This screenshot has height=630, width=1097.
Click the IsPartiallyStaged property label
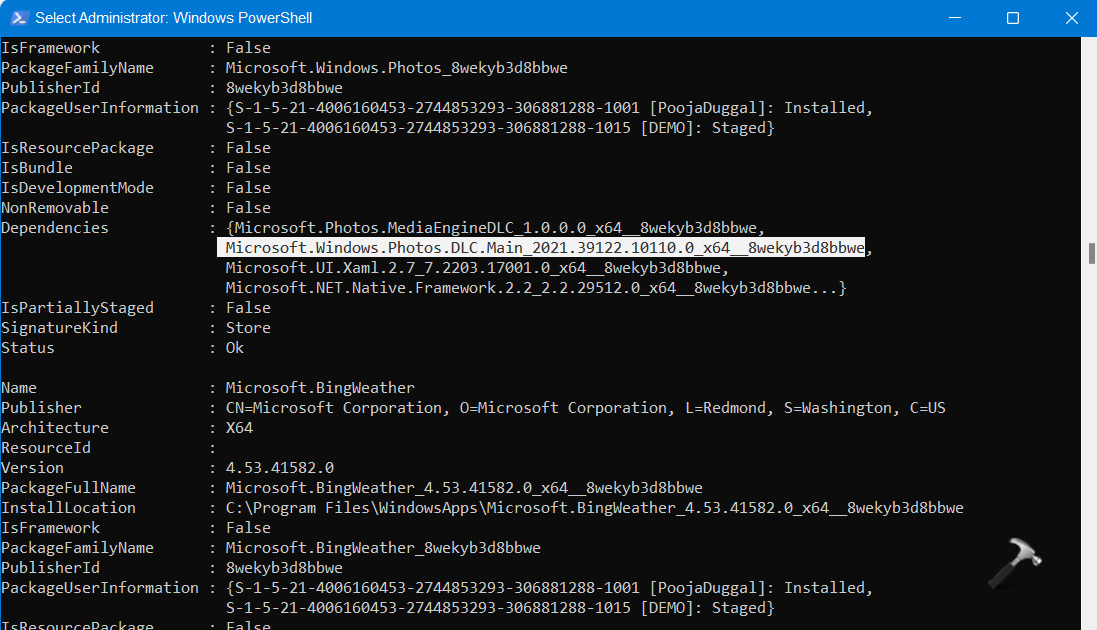click(x=77, y=308)
